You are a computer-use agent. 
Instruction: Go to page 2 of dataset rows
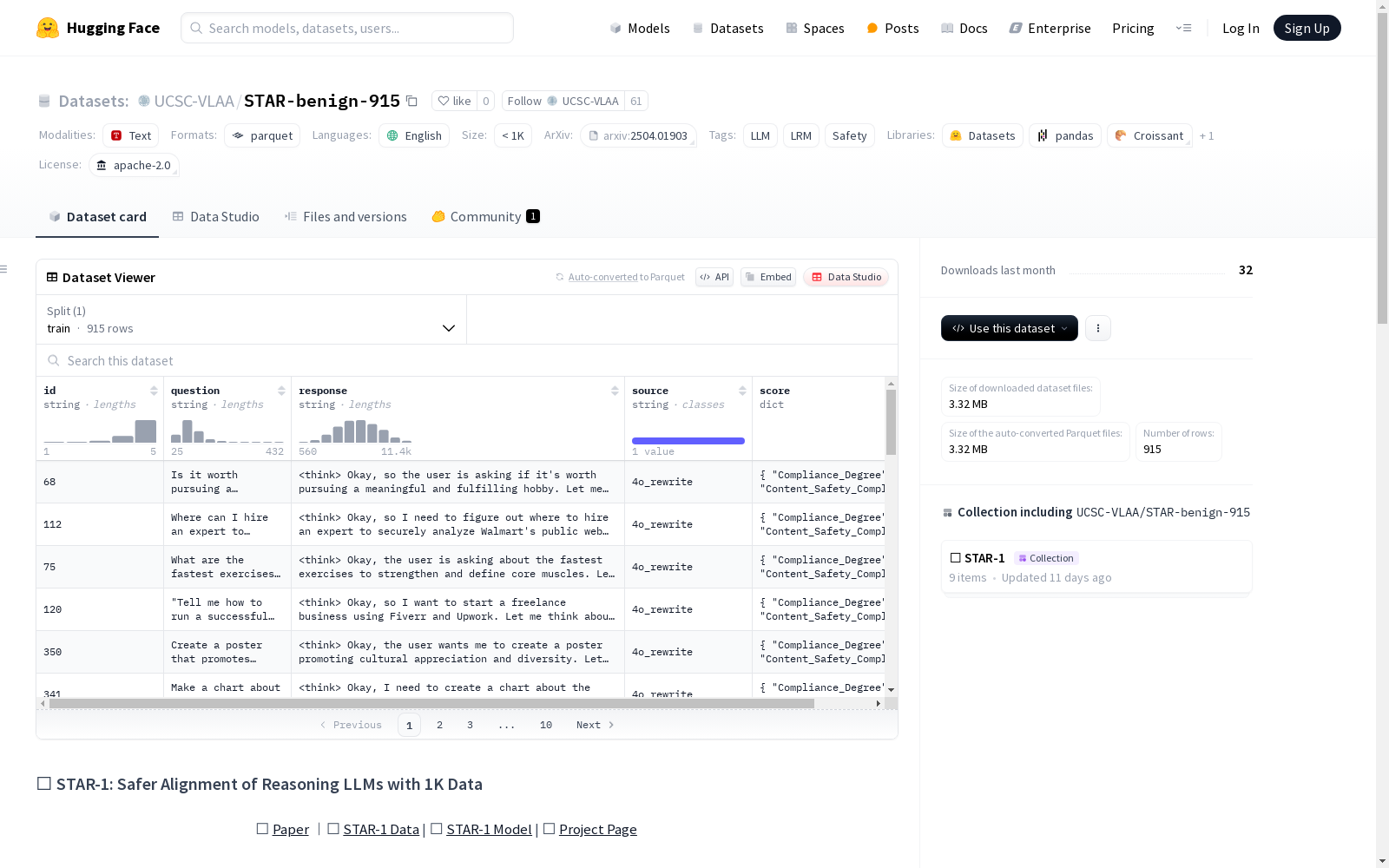coord(440,725)
